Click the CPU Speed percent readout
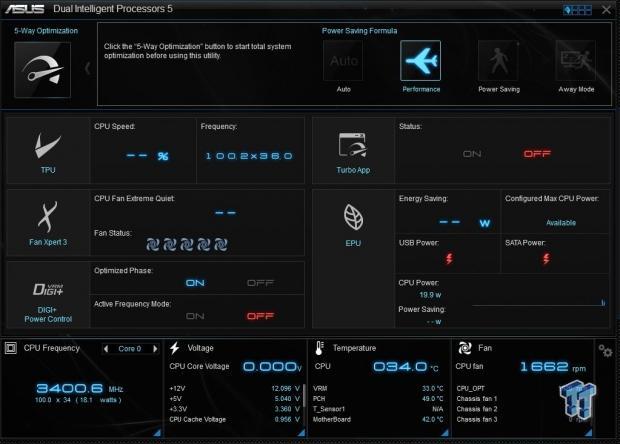This screenshot has width=620, height=444. tap(147, 156)
